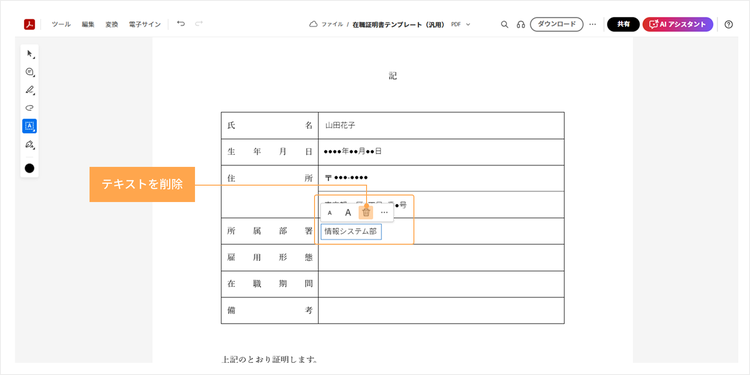The height and width of the screenshot is (375, 750).
Task: Click the undo arrow icon
Action: (x=181, y=23)
